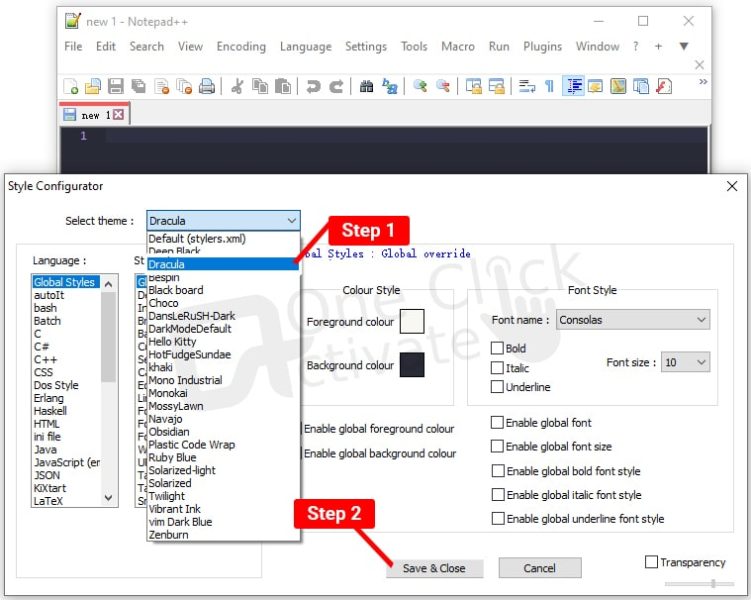Screen dimensions: 751x600
Task: Click the Save All toolbar icon
Action: (139, 86)
